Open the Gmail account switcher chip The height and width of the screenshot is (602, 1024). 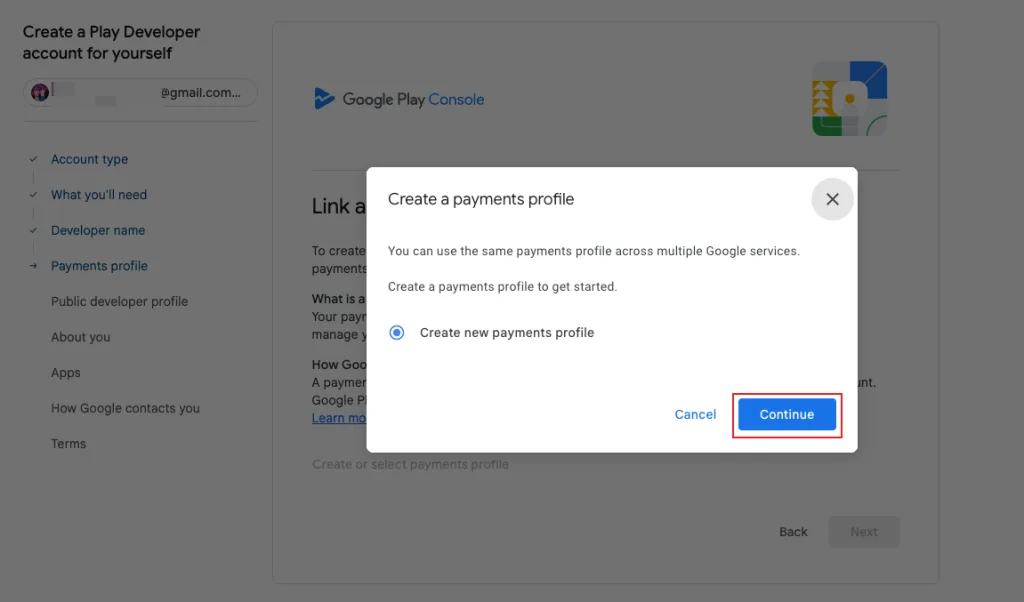(140, 93)
